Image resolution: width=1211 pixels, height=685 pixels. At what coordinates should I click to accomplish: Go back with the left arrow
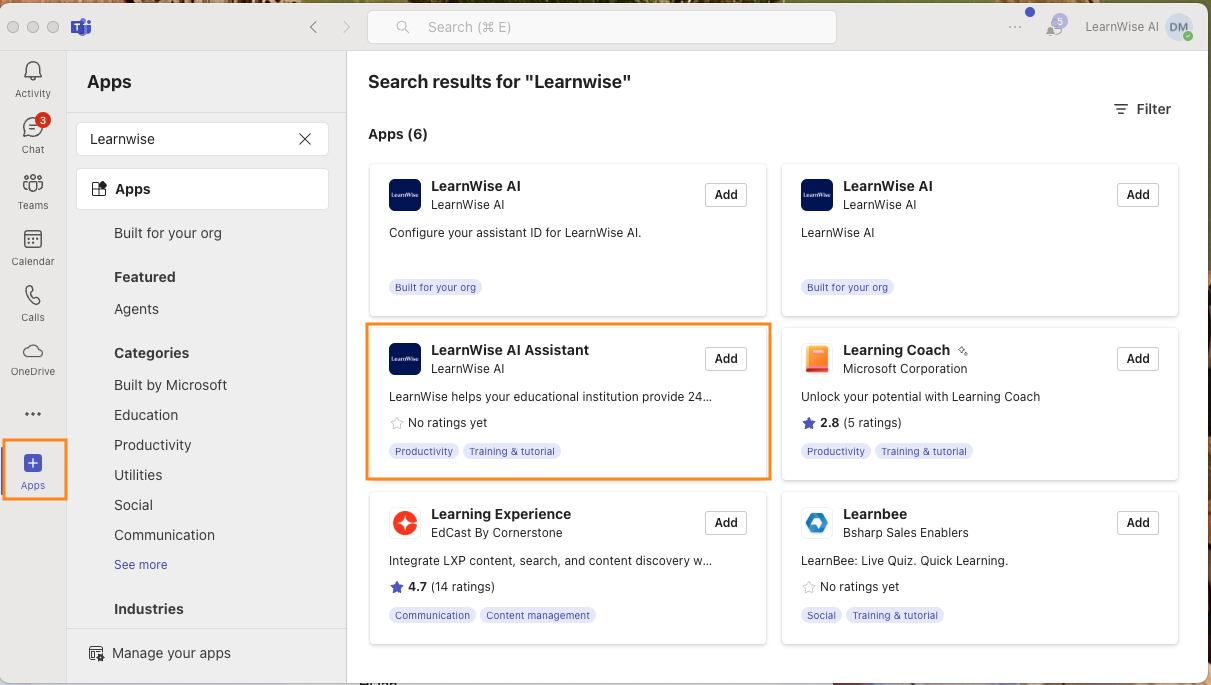coord(313,27)
